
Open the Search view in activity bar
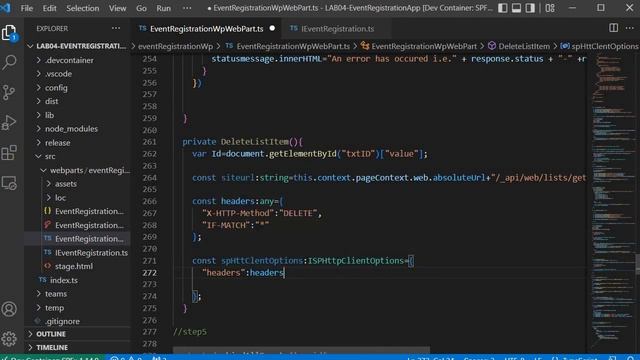[x=9, y=62]
